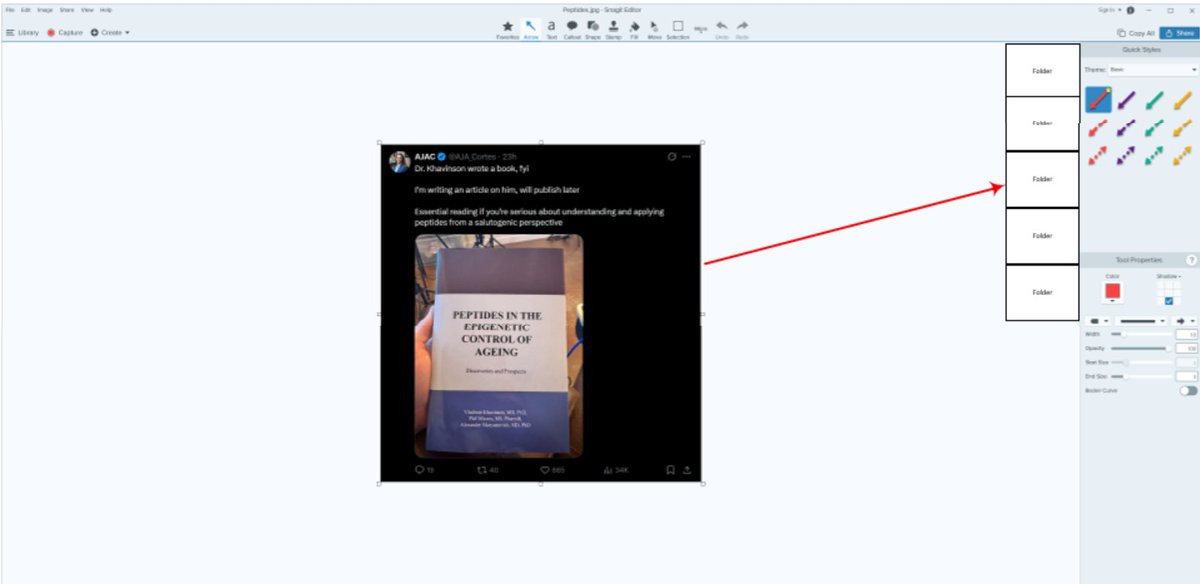Open the Stamp tool
Viewport: 1200px width, 584px height.
(613, 27)
